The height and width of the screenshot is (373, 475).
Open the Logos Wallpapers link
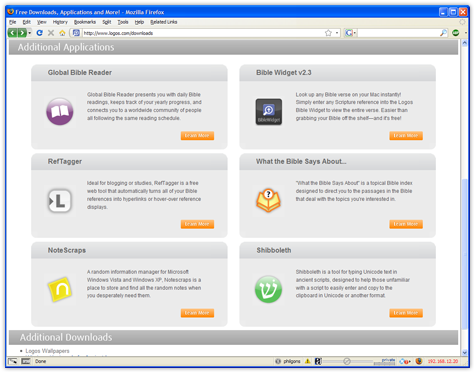(47, 351)
